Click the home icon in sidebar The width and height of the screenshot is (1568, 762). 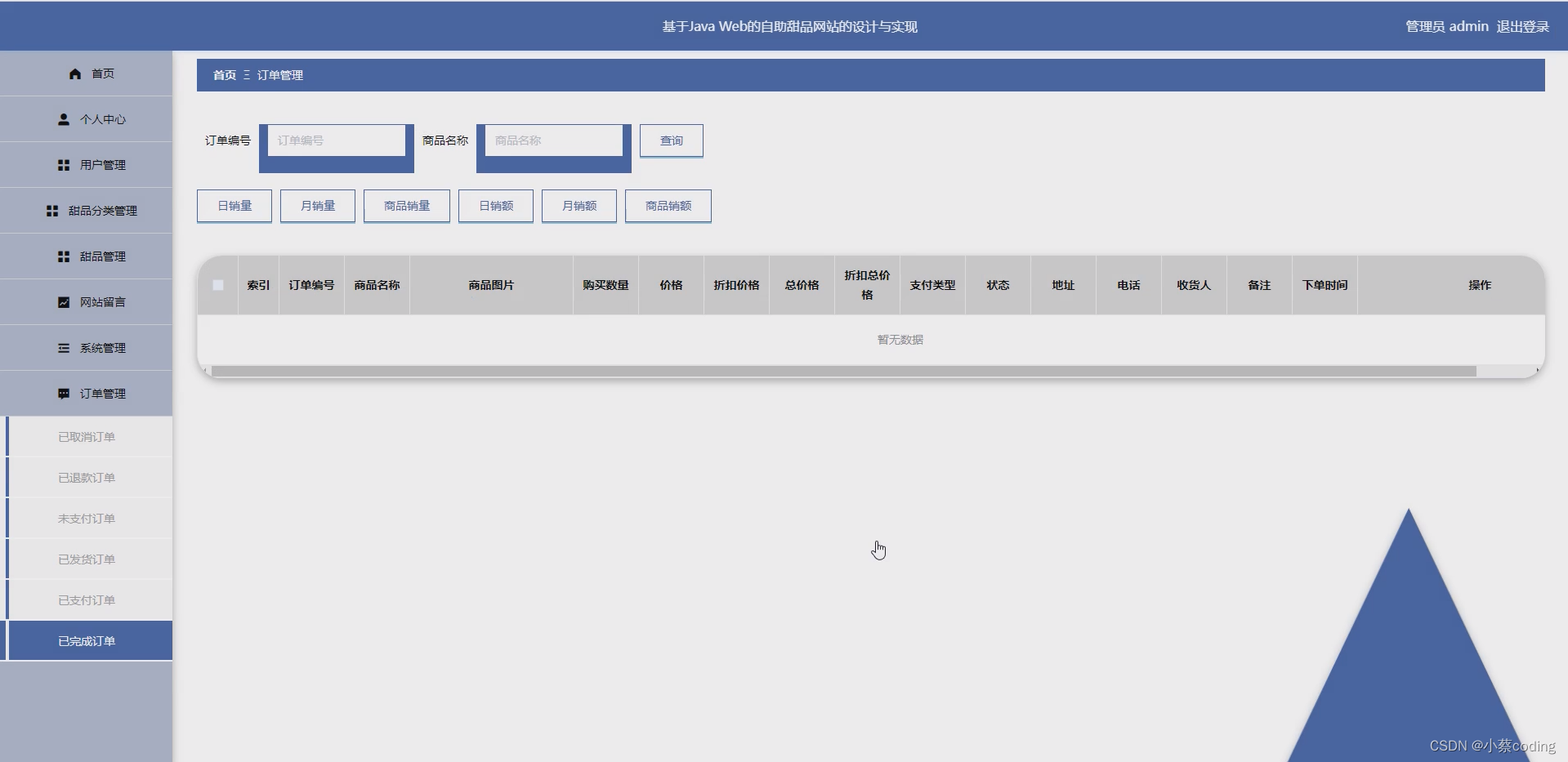pos(75,74)
